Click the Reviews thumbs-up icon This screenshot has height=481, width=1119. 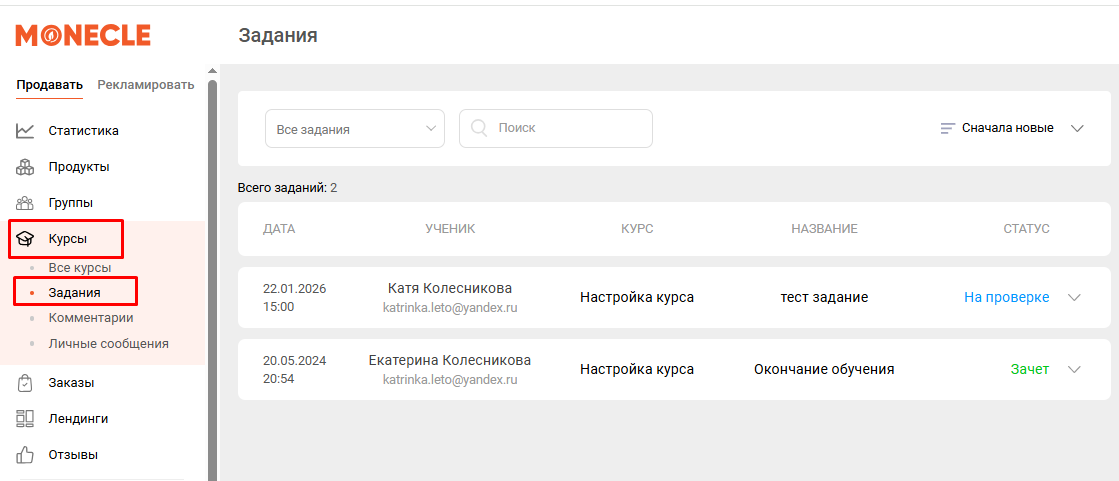click(26, 455)
